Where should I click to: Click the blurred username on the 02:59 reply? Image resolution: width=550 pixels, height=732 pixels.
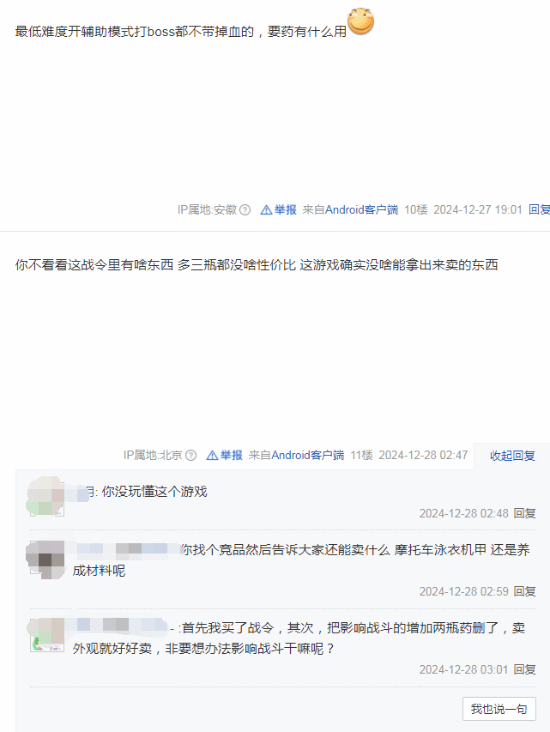[x=126, y=549]
